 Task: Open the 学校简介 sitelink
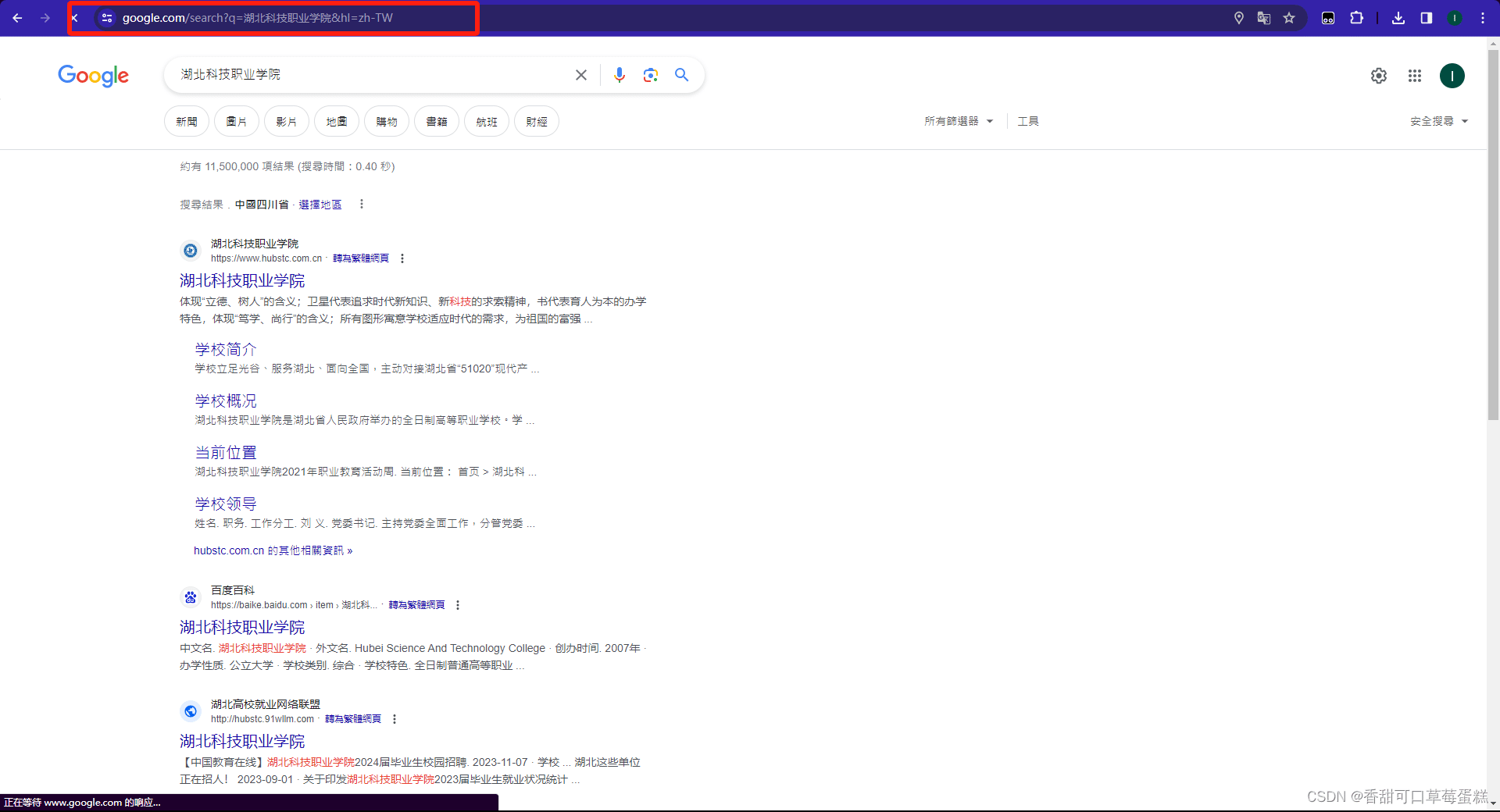(x=226, y=349)
